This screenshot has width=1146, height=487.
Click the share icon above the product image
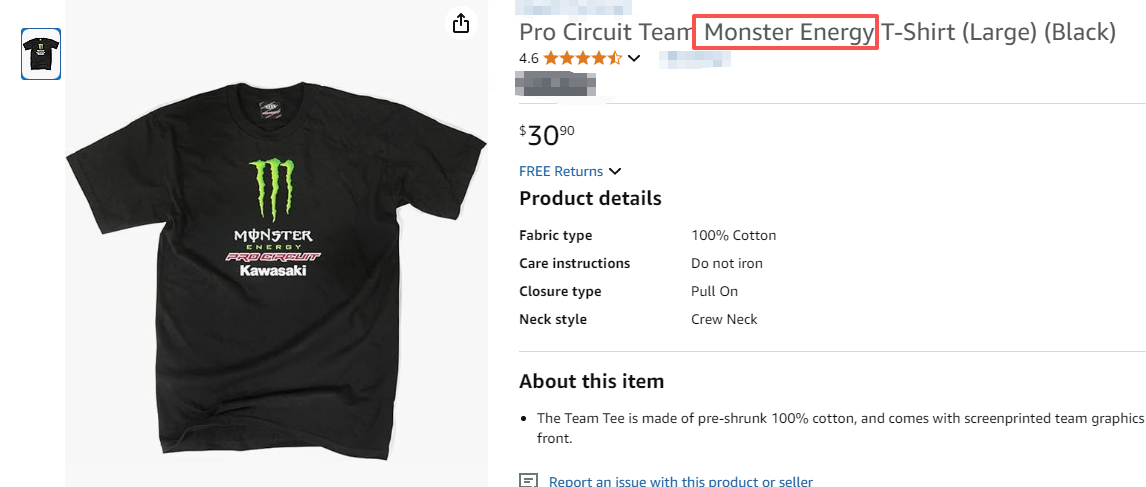[460, 23]
